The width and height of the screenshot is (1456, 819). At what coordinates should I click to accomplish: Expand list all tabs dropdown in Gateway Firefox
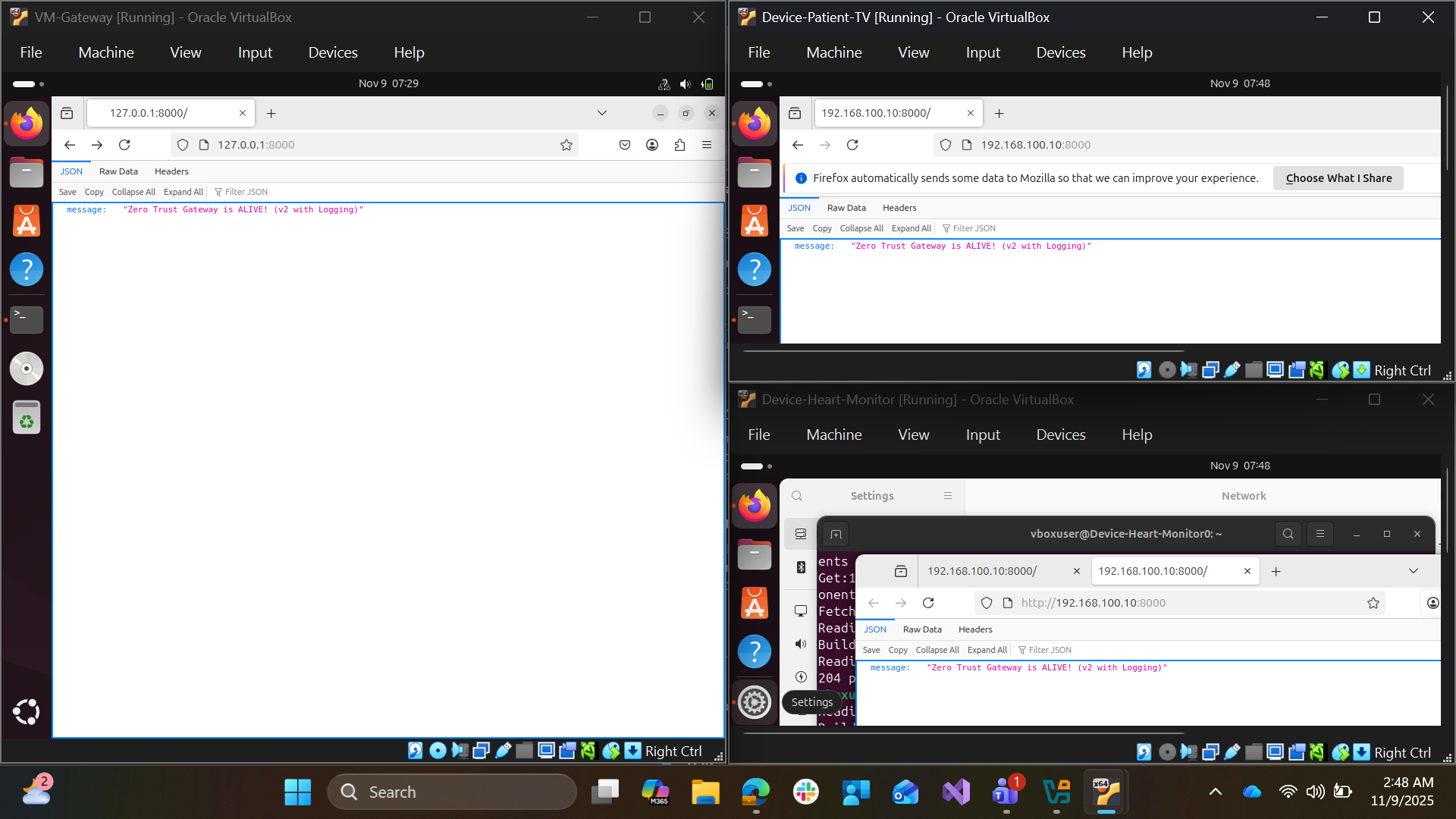click(601, 113)
